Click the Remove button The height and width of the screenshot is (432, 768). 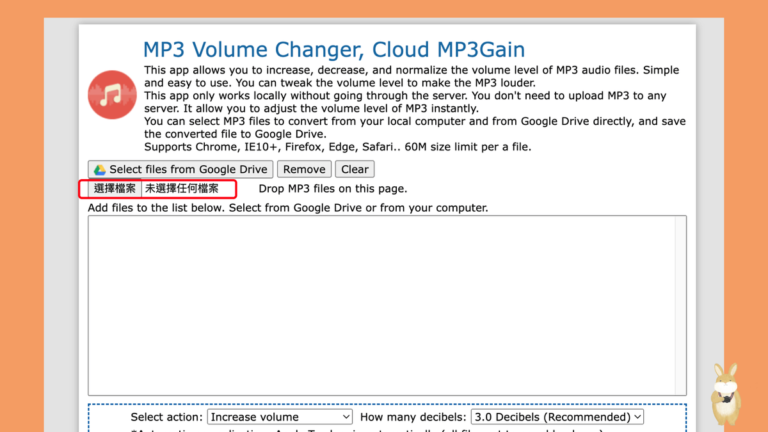(304, 169)
